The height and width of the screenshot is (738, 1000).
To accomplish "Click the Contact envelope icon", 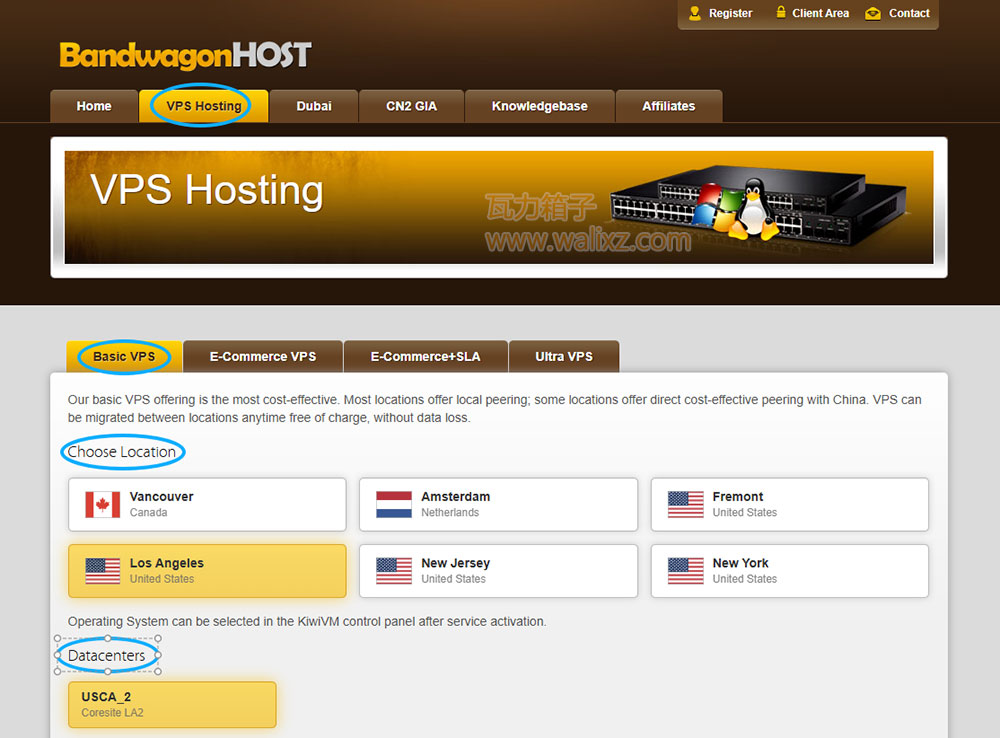I will click(872, 13).
